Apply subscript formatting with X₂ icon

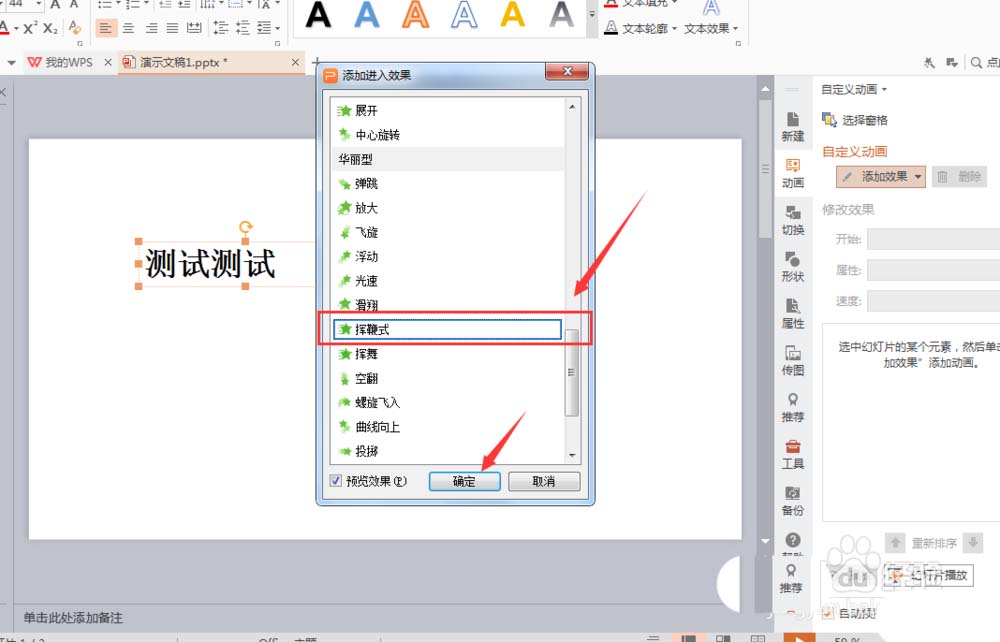tap(50, 29)
